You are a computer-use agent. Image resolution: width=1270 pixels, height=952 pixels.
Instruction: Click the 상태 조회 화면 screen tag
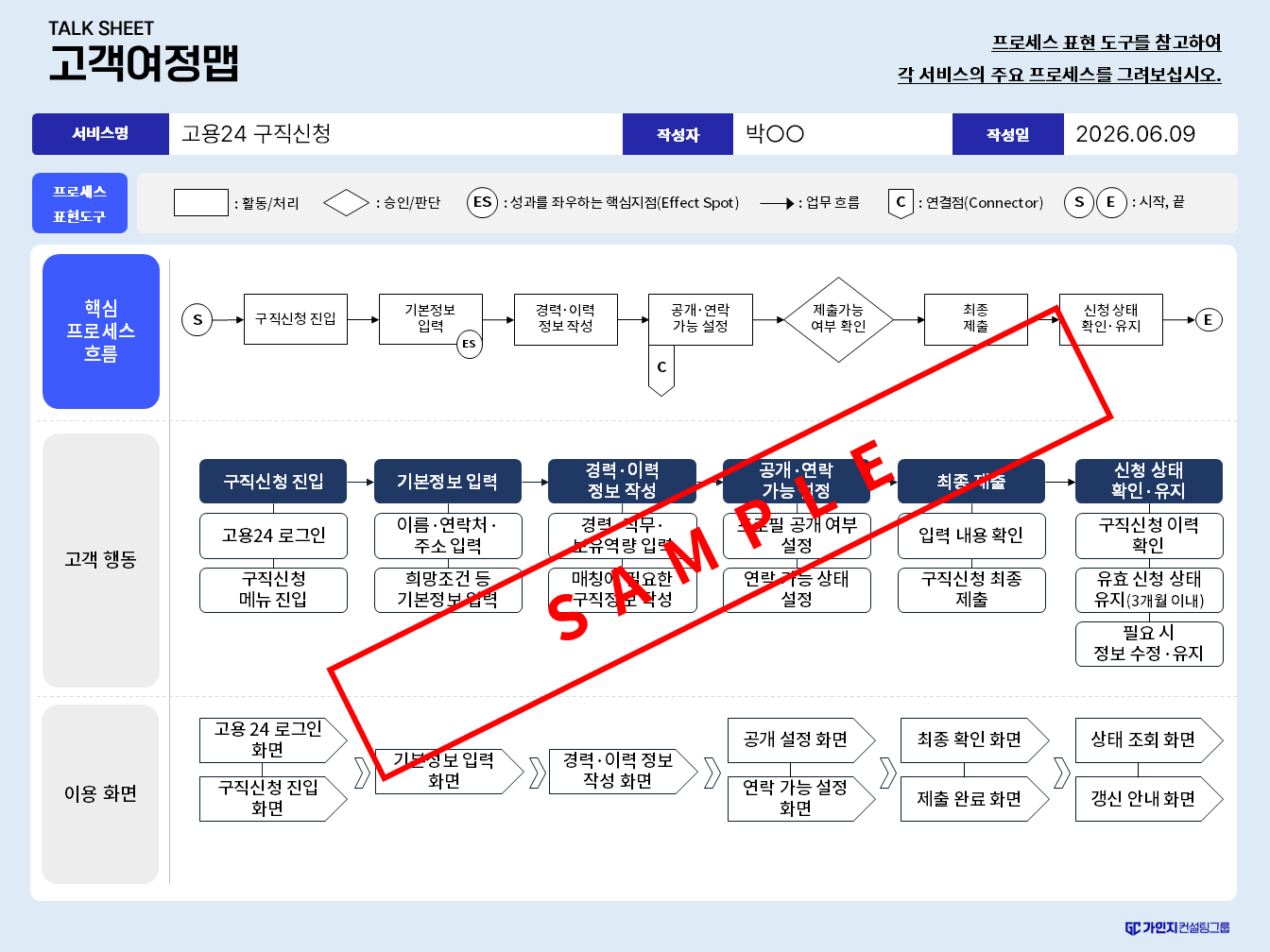pos(1149,740)
